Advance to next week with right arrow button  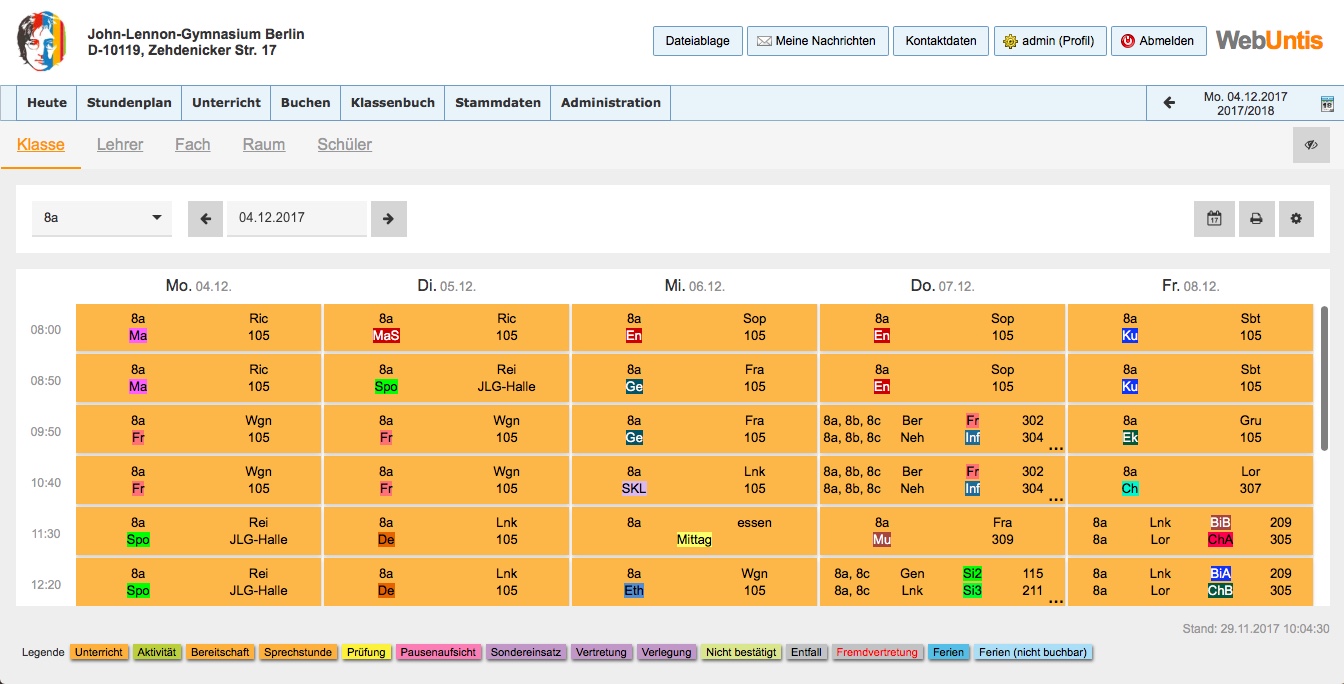click(389, 219)
